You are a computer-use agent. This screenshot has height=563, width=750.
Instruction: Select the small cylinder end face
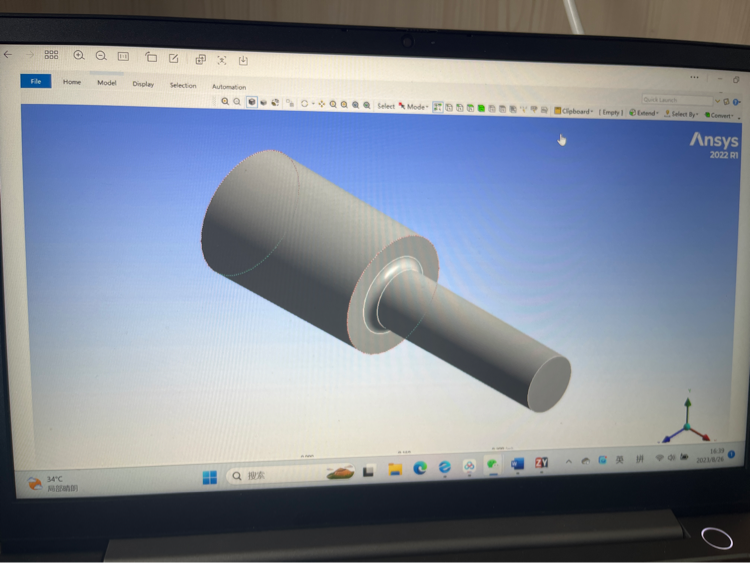coord(549,384)
